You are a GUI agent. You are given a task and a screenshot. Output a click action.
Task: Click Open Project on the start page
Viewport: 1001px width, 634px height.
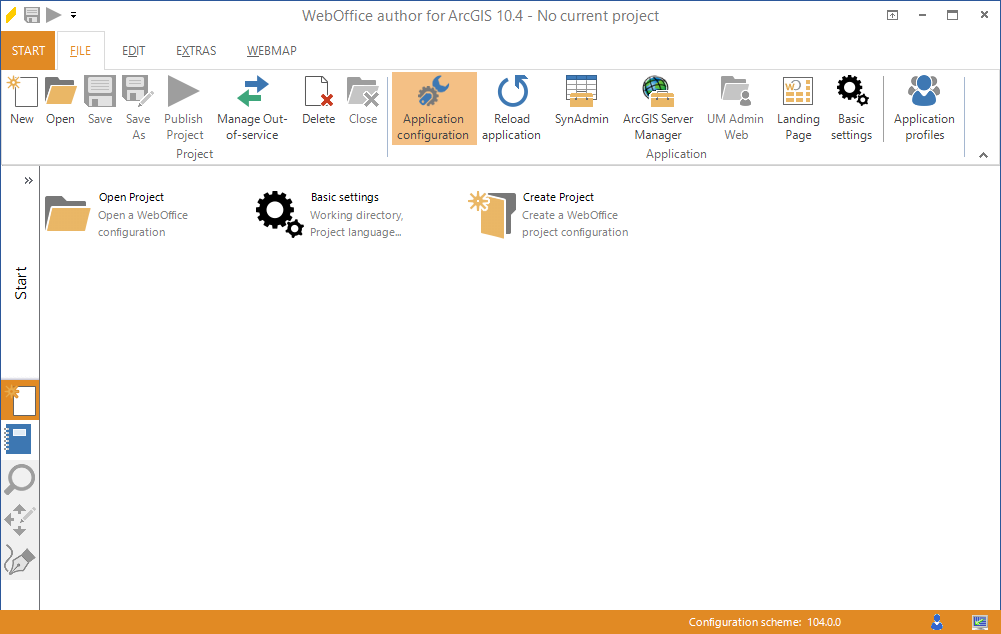pos(131,197)
